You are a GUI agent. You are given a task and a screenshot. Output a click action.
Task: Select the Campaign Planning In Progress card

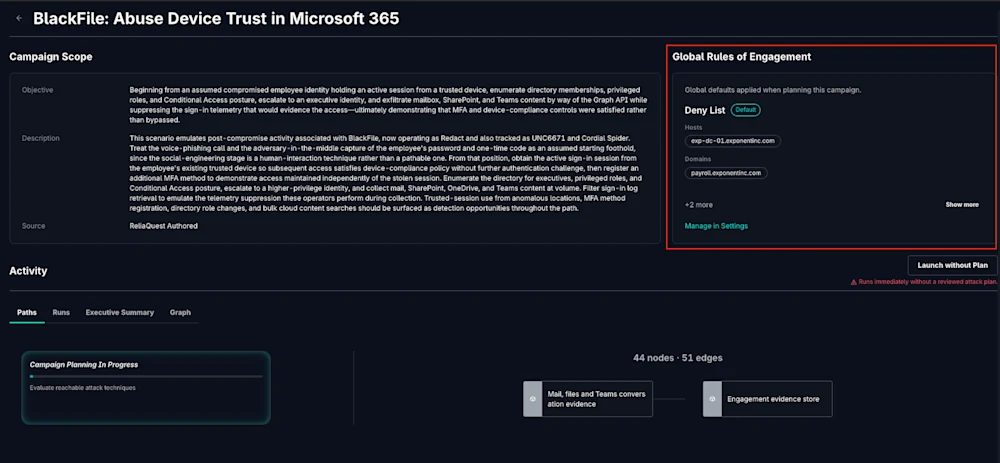point(146,388)
